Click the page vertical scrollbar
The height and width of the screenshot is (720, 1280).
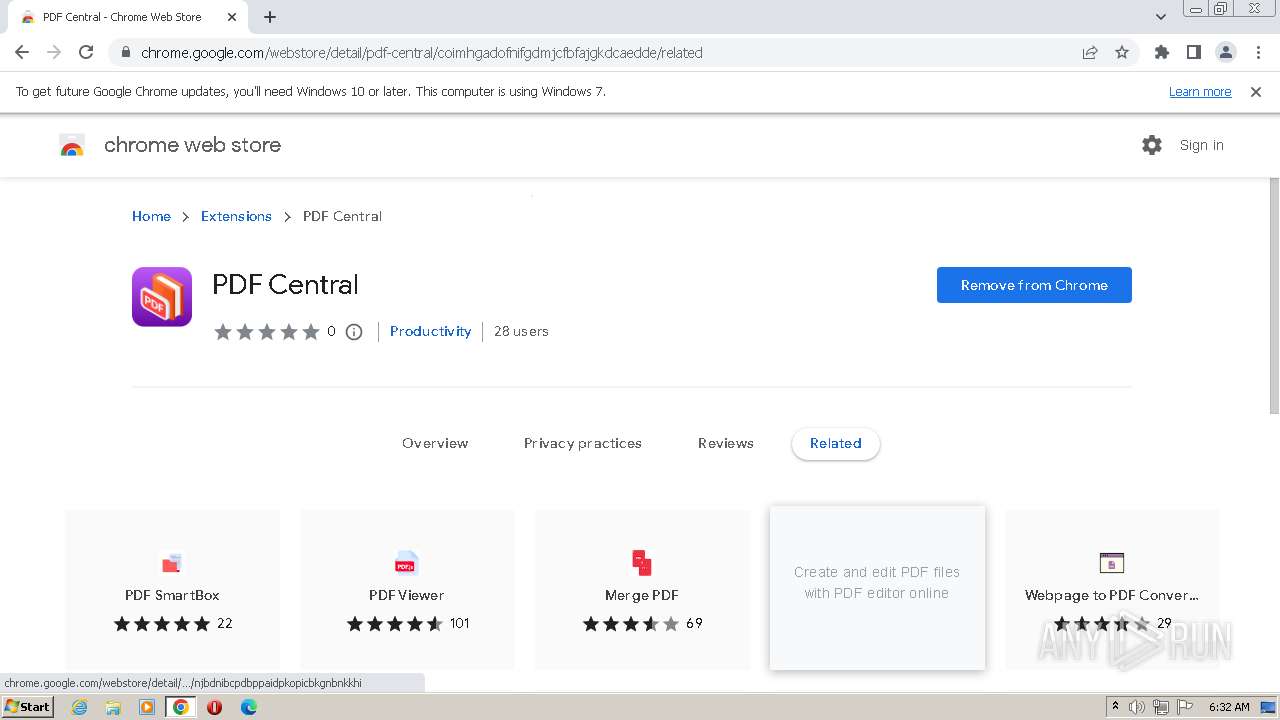tap(1274, 296)
